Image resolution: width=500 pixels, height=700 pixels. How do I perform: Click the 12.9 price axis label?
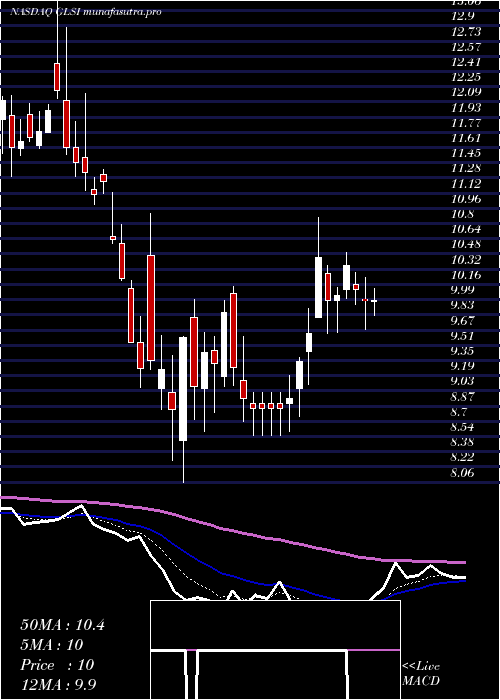pos(462,17)
